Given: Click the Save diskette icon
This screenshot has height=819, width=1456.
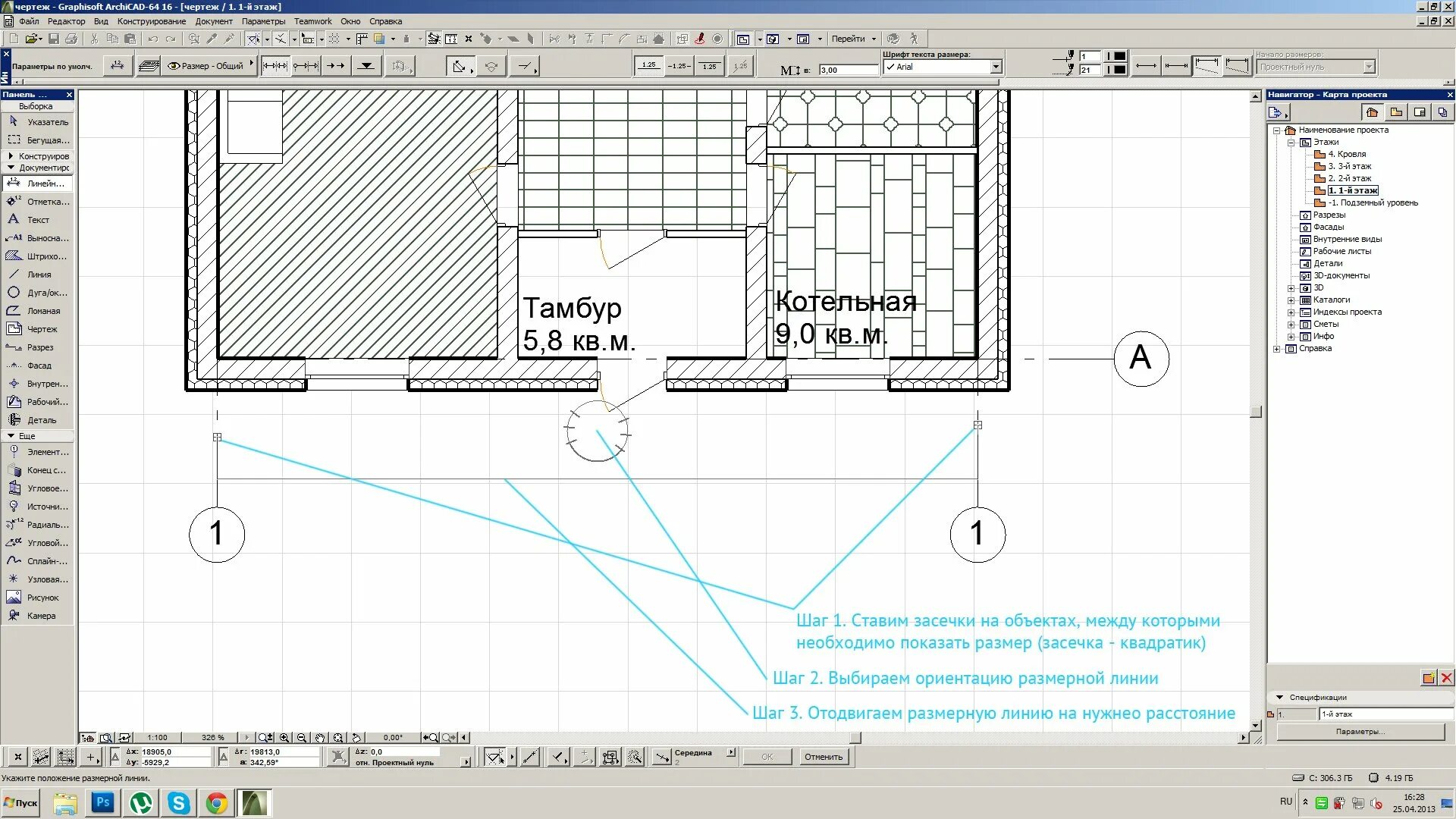Looking at the screenshot, I should pos(53,39).
